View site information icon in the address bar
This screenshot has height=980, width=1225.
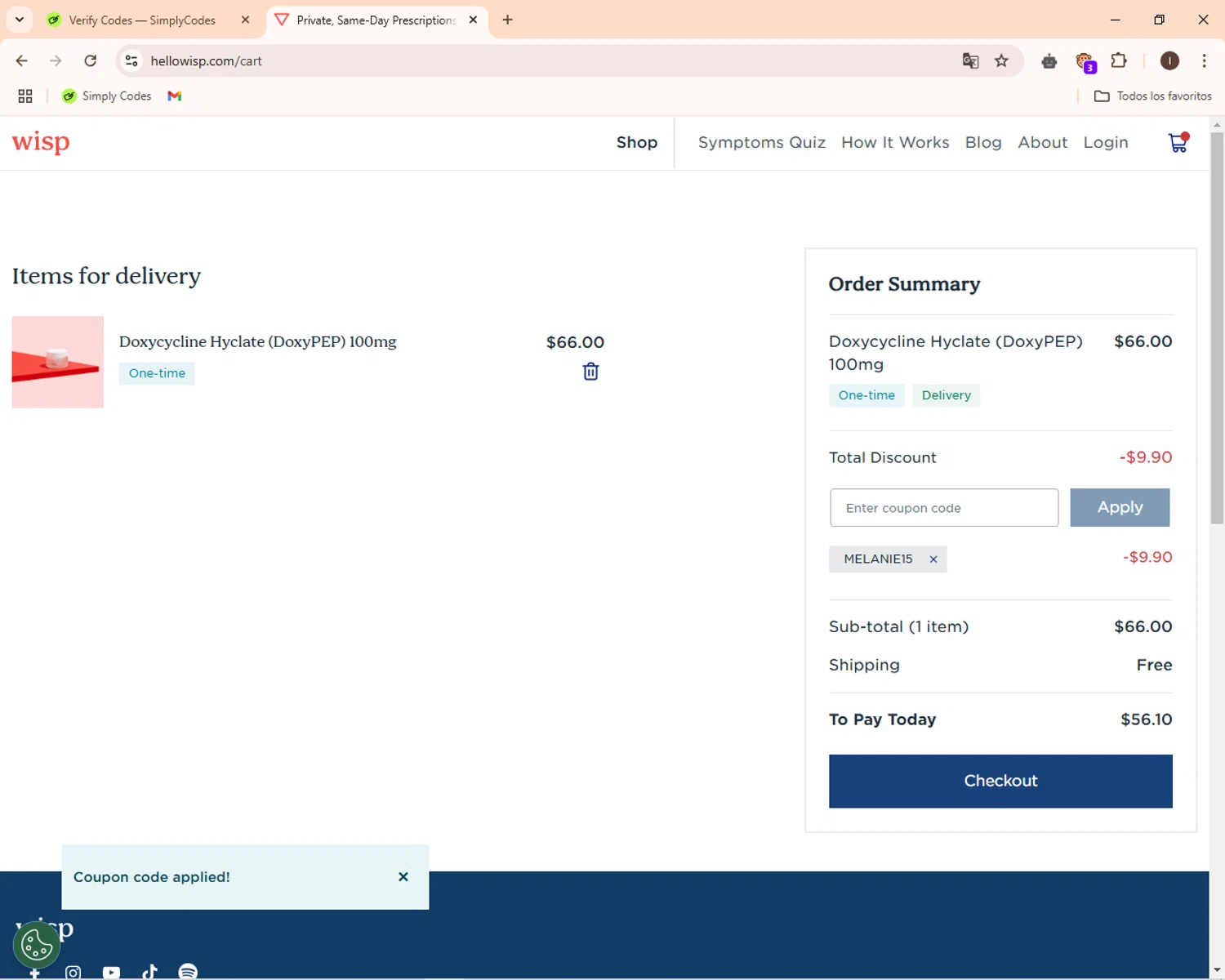pos(131,60)
